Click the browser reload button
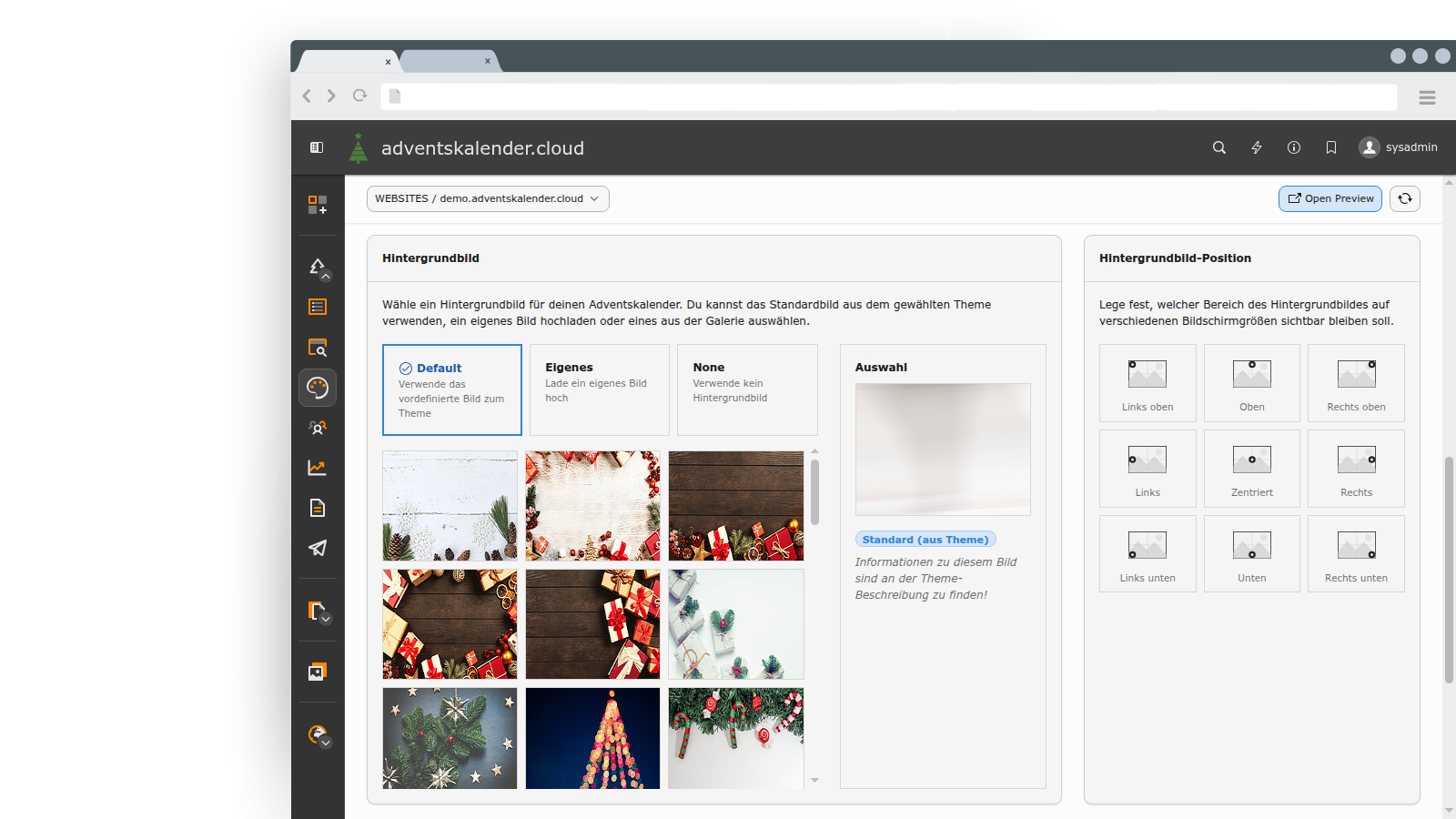Viewport: 1456px width, 819px height. (360, 96)
